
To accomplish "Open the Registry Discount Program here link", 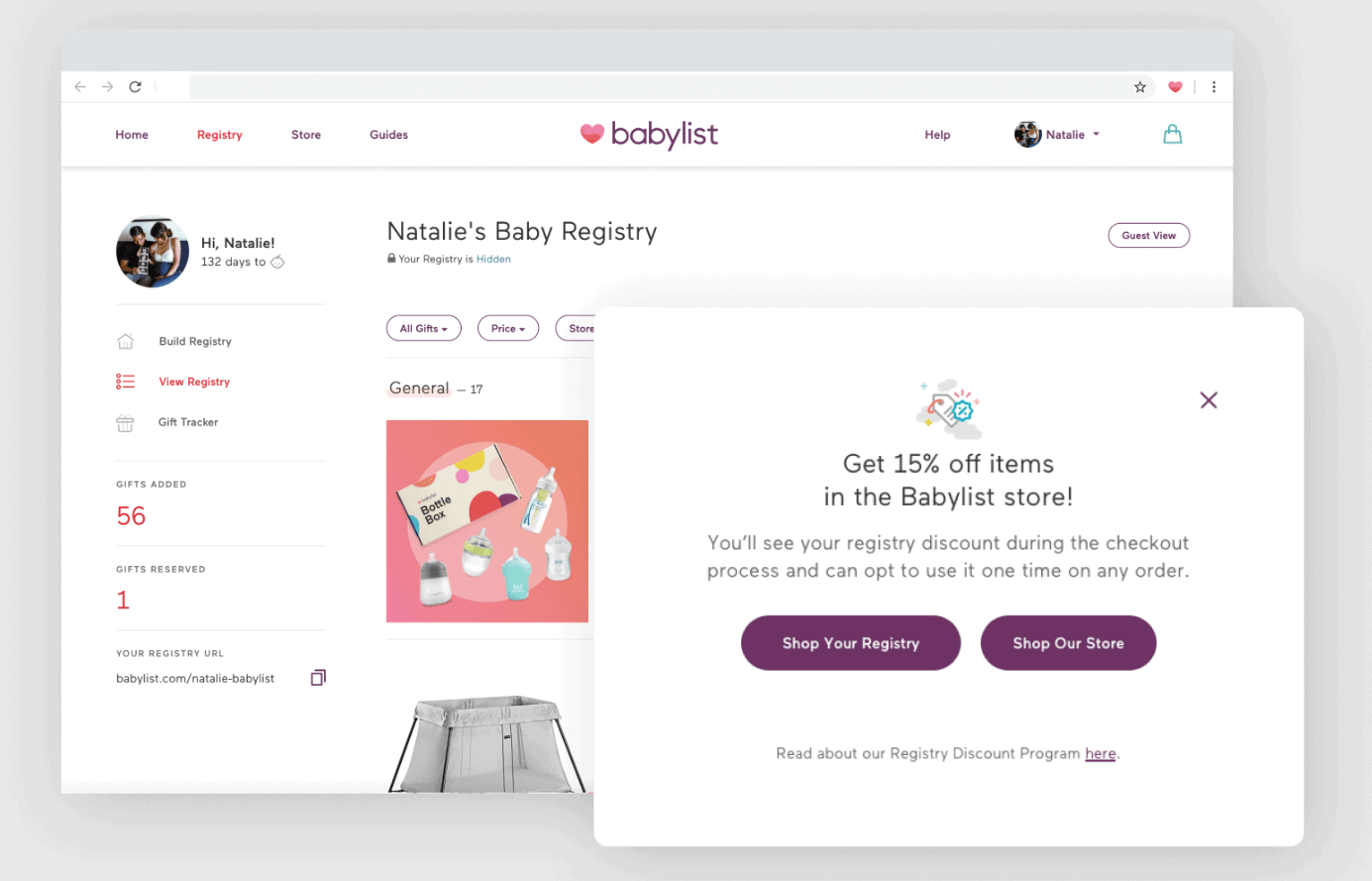I will point(1101,753).
